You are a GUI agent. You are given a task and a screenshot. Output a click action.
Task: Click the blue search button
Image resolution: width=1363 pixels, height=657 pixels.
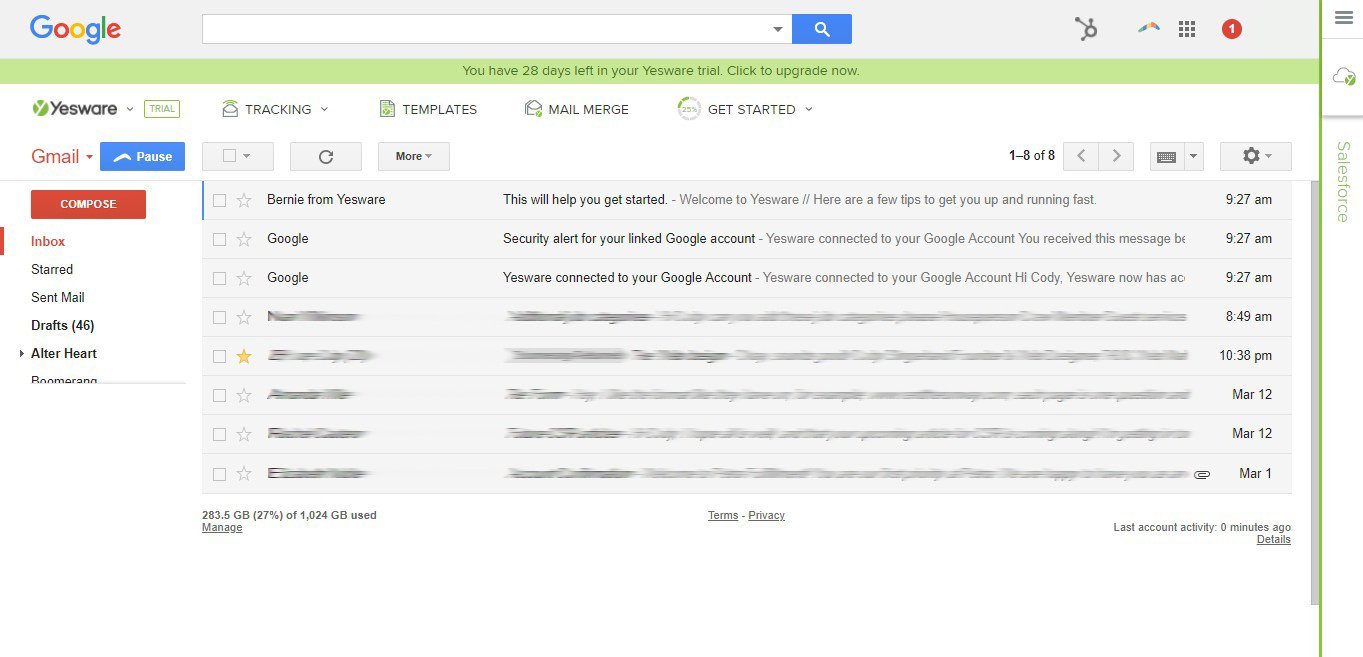pos(822,29)
